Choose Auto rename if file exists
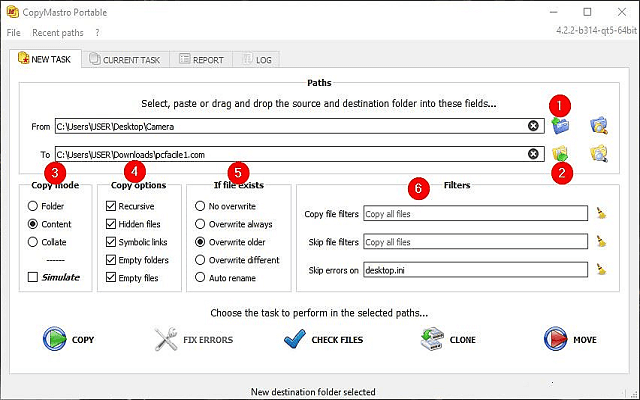The height and width of the screenshot is (400, 640). click(200, 277)
